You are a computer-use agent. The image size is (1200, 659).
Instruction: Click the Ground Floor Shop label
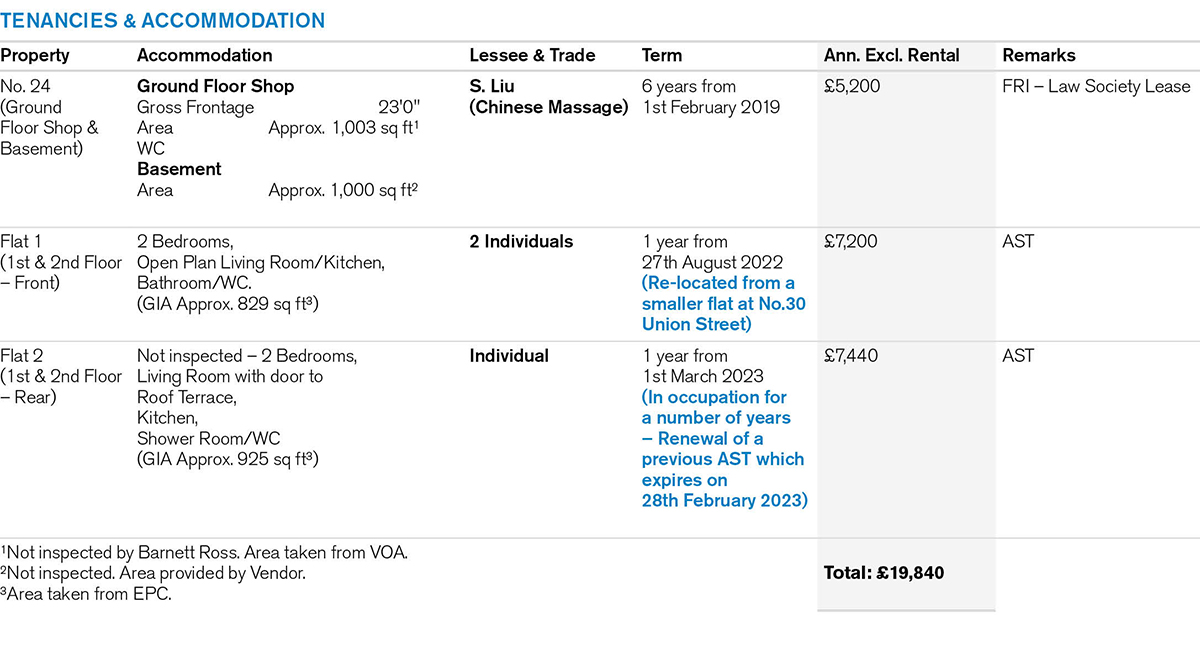point(215,87)
